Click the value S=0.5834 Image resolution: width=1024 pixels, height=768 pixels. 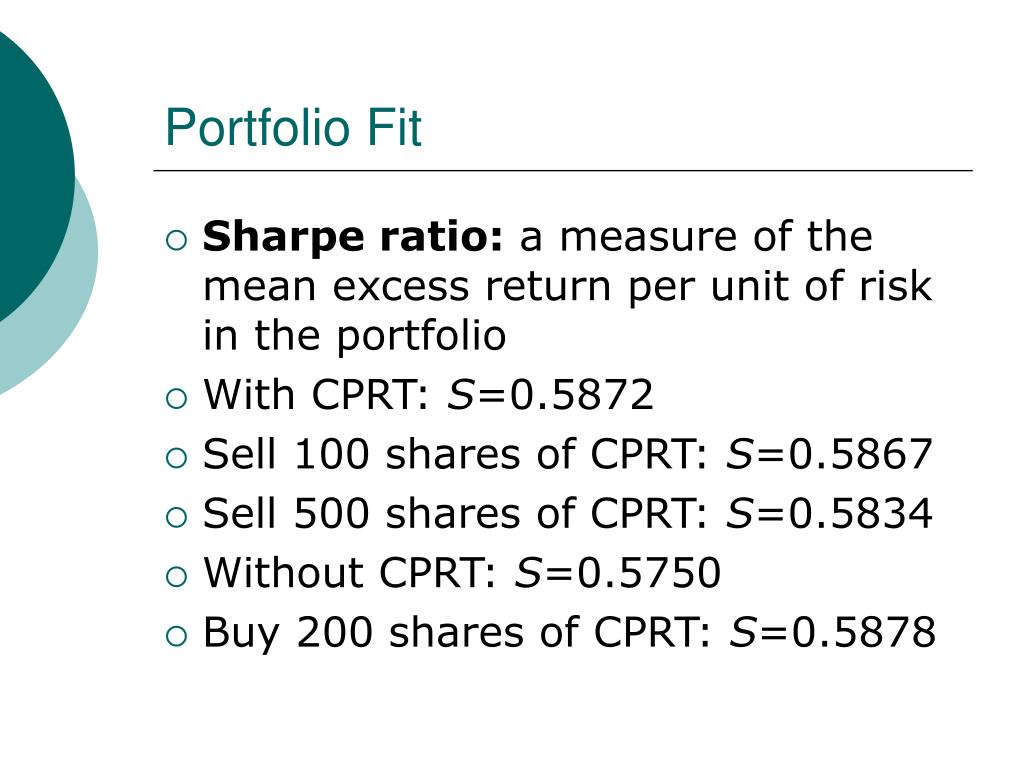pyautogui.click(x=829, y=513)
